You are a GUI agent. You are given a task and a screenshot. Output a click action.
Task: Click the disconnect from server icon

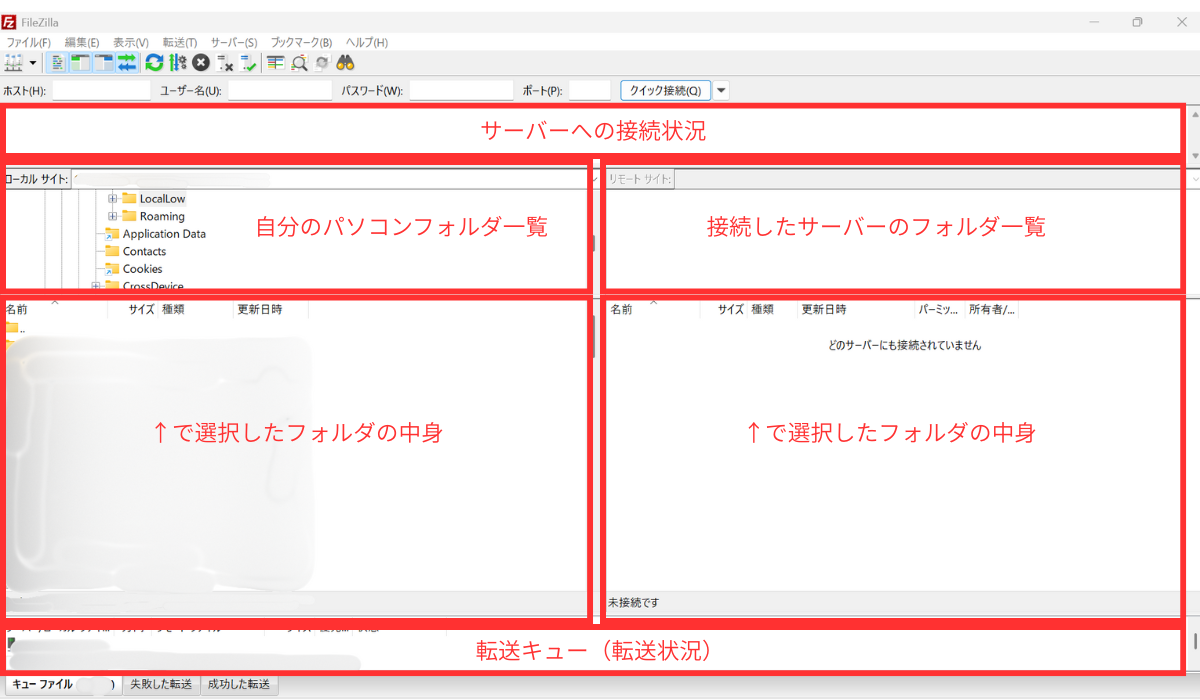(225, 63)
